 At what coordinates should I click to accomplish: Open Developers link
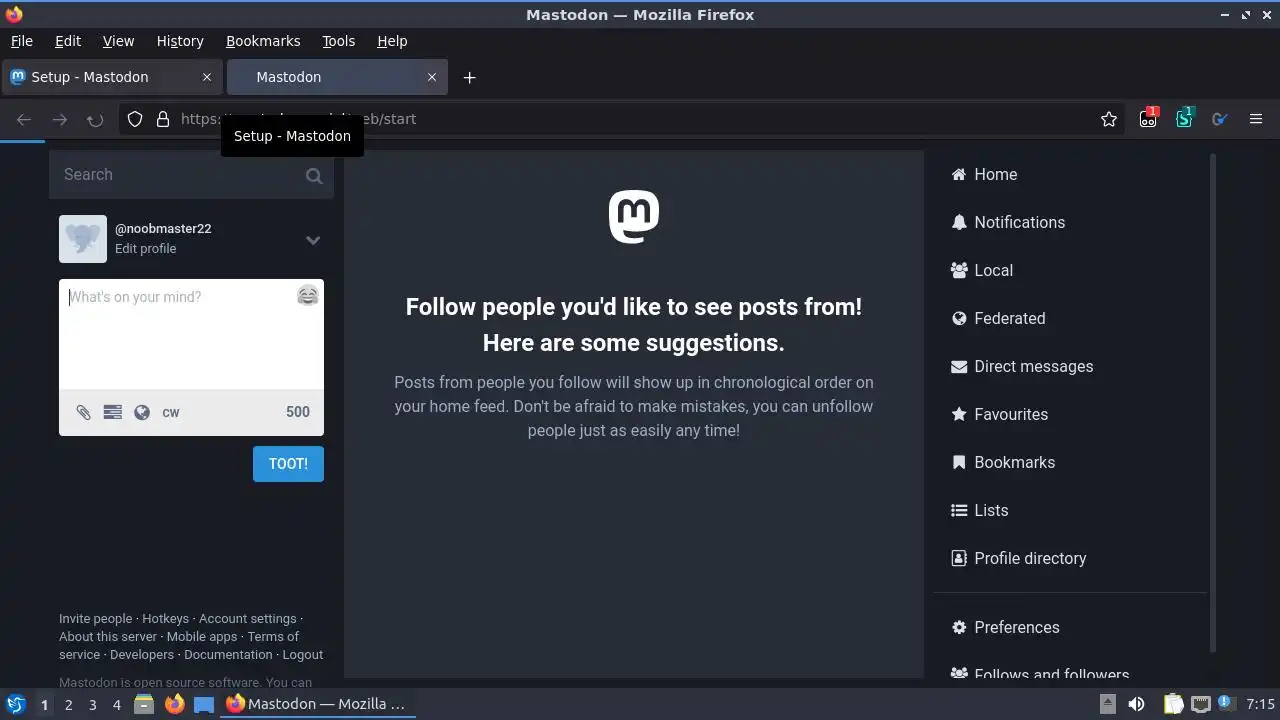pos(142,655)
